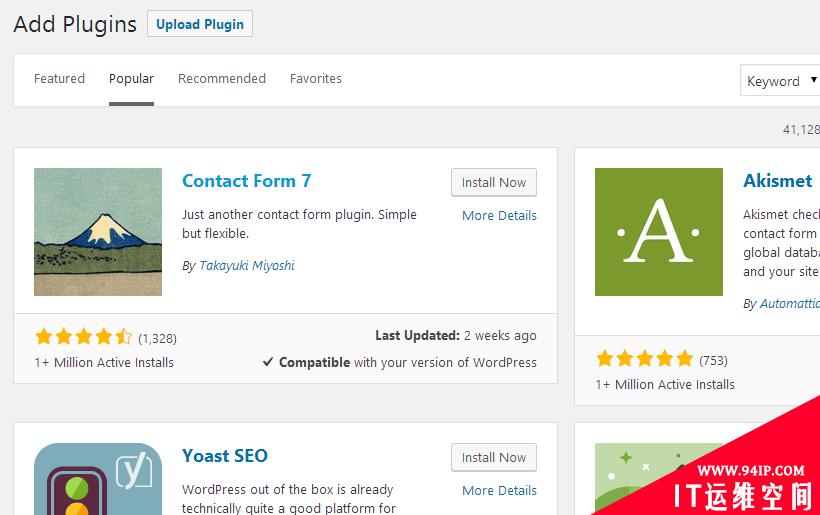This screenshot has height=515, width=820.
Task: Click '1+ Million Active Installs' under Contact Form 7
Action: coord(104,362)
